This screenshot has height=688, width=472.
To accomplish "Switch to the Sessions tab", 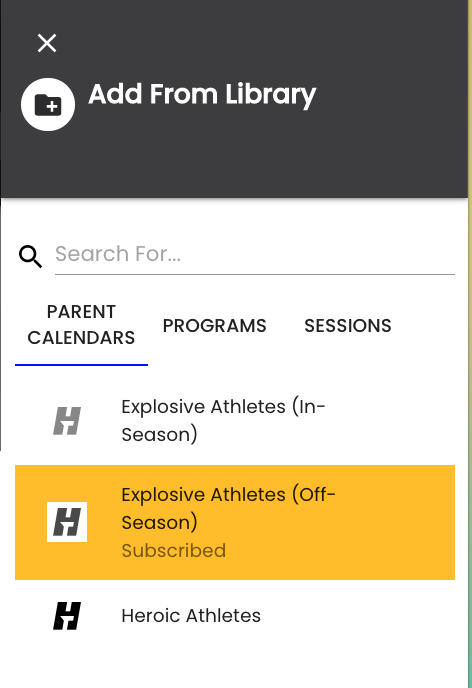I will click(348, 326).
